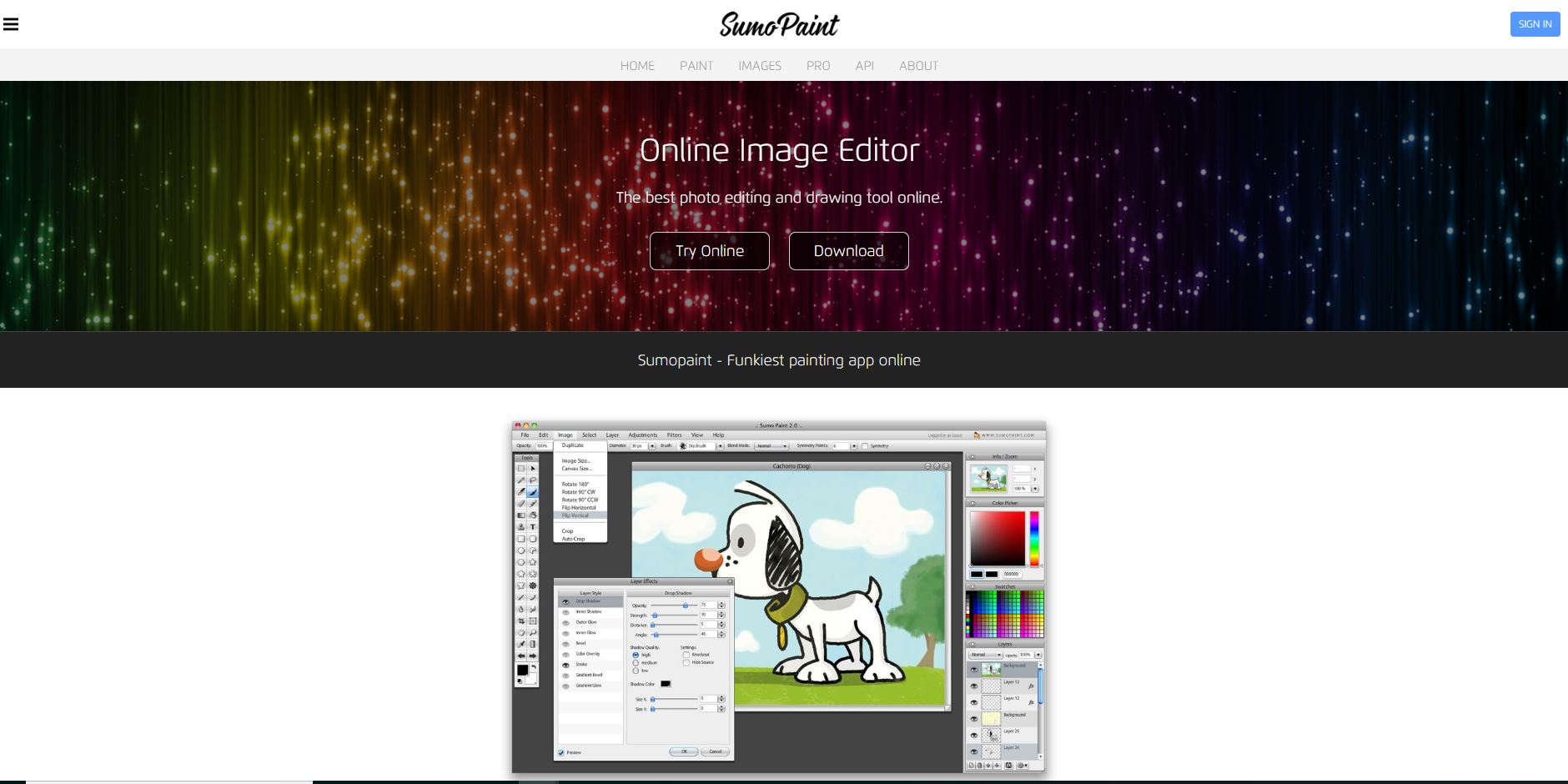The width and height of the screenshot is (1568, 784).
Task: Open the hamburger menu icon
Action: (x=11, y=24)
